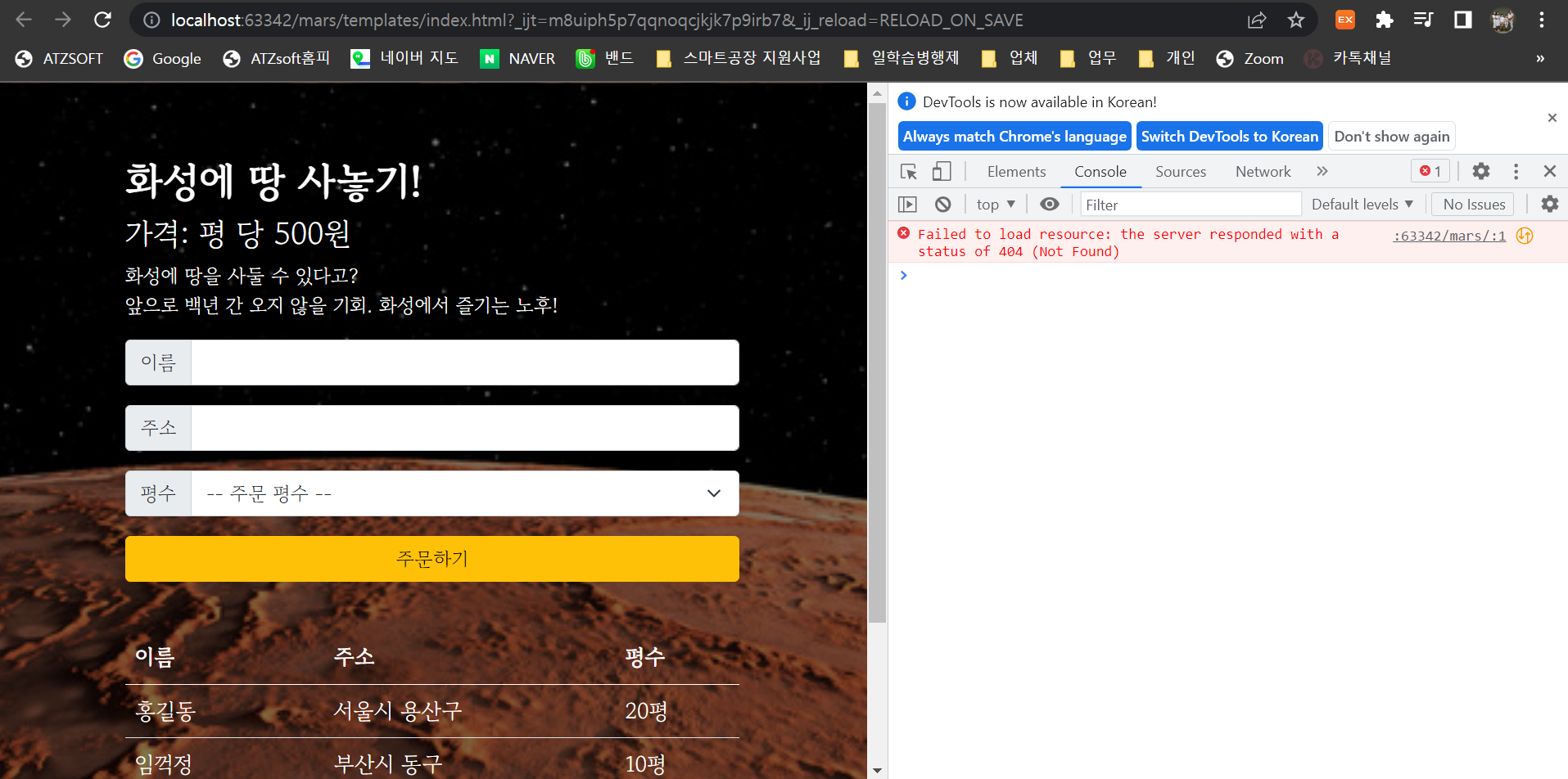Image resolution: width=1568 pixels, height=779 pixels.
Task: Dismiss the DevTools language notification
Action: point(1552,118)
